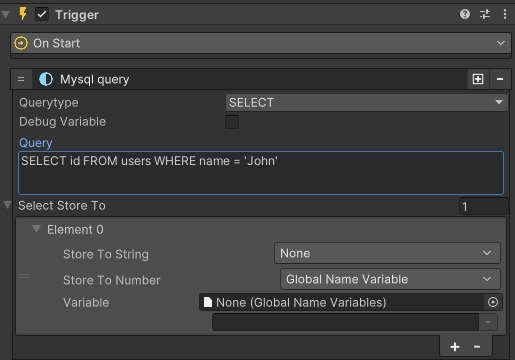
Task: Click the Debug Variable label
Action: point(62,122)
